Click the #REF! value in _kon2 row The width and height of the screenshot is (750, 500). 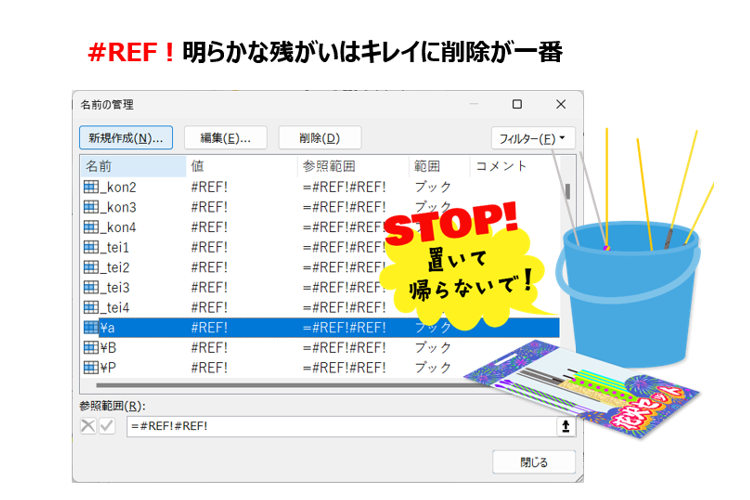click(x=210, y=187)
